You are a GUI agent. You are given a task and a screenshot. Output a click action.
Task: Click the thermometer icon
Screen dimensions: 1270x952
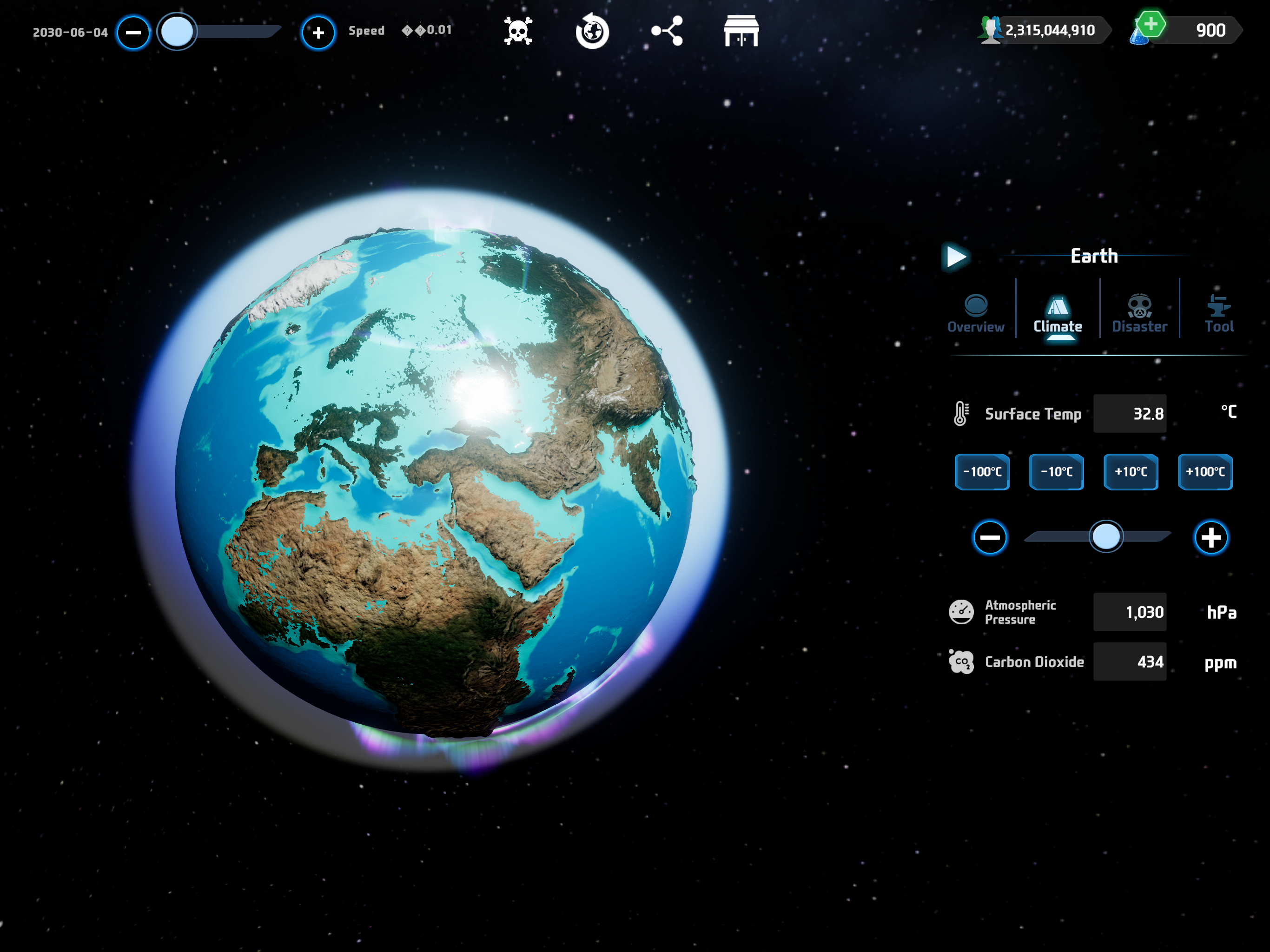tap(960, 413)
